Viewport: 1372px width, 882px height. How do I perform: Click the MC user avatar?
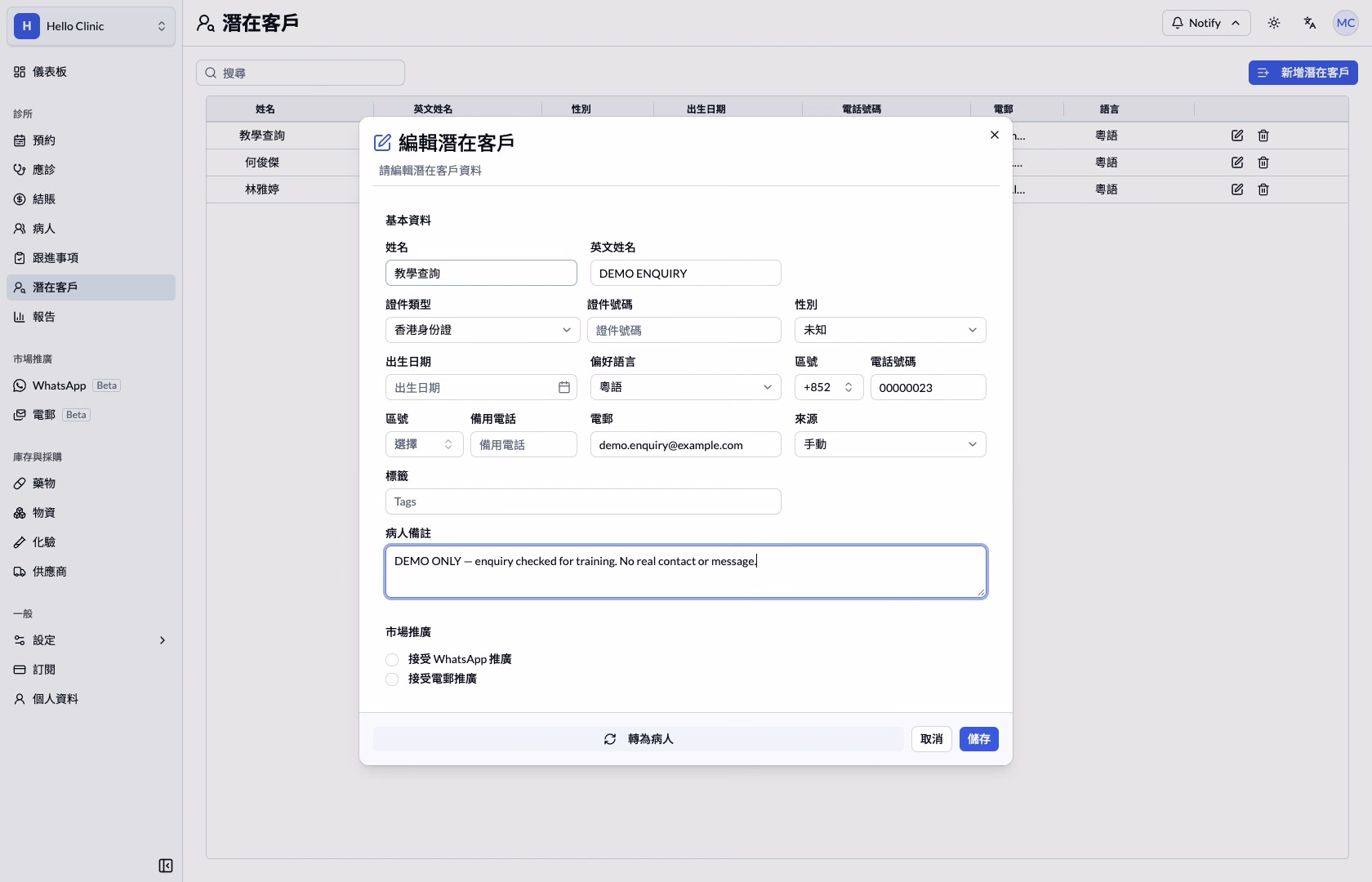1346,23
